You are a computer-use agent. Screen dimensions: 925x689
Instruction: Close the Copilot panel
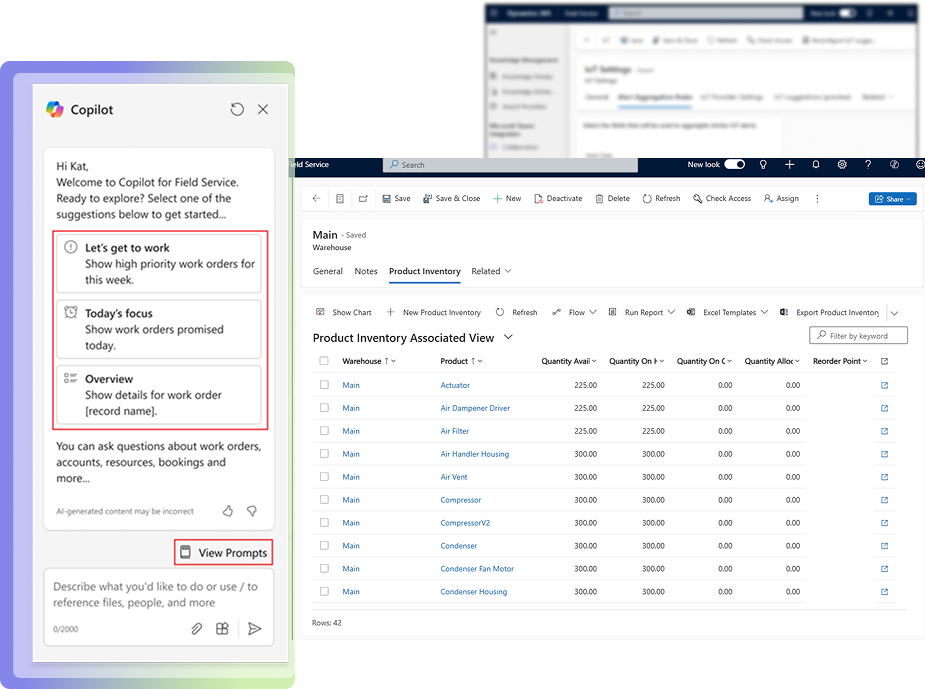point(263,109)
